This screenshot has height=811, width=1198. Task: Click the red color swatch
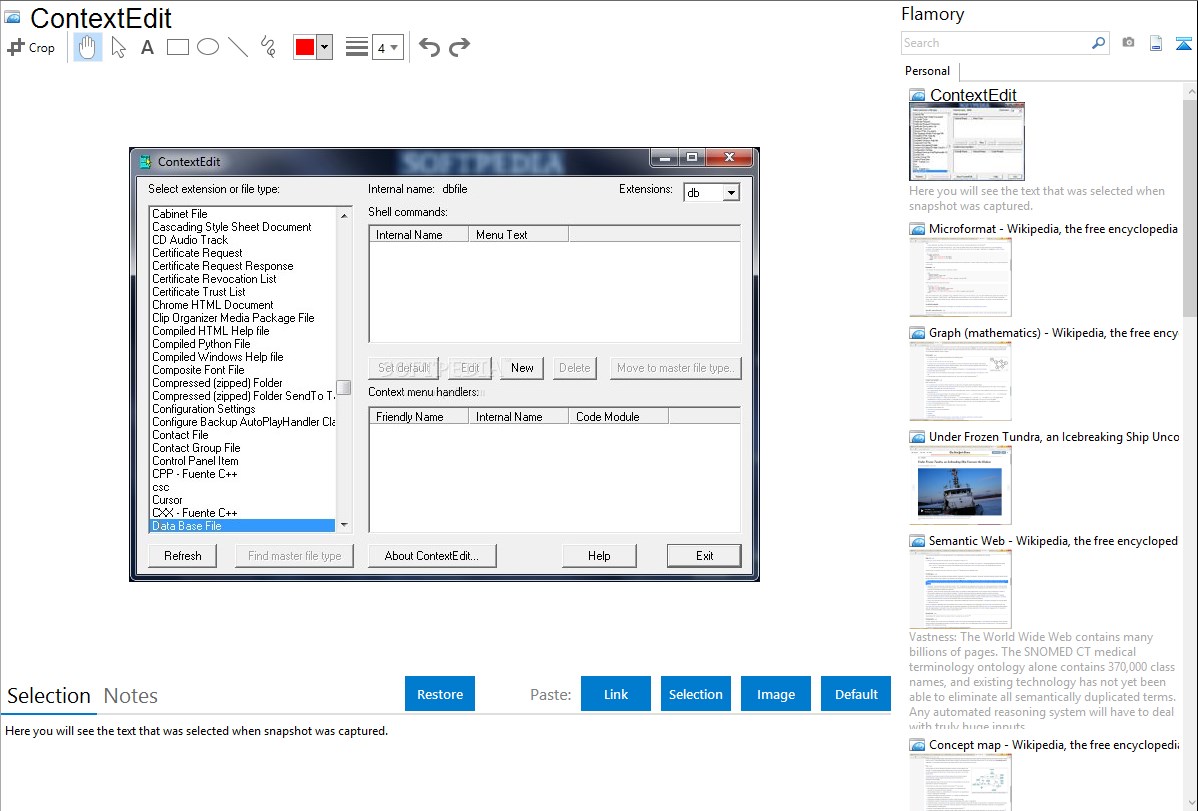point(305,47)
